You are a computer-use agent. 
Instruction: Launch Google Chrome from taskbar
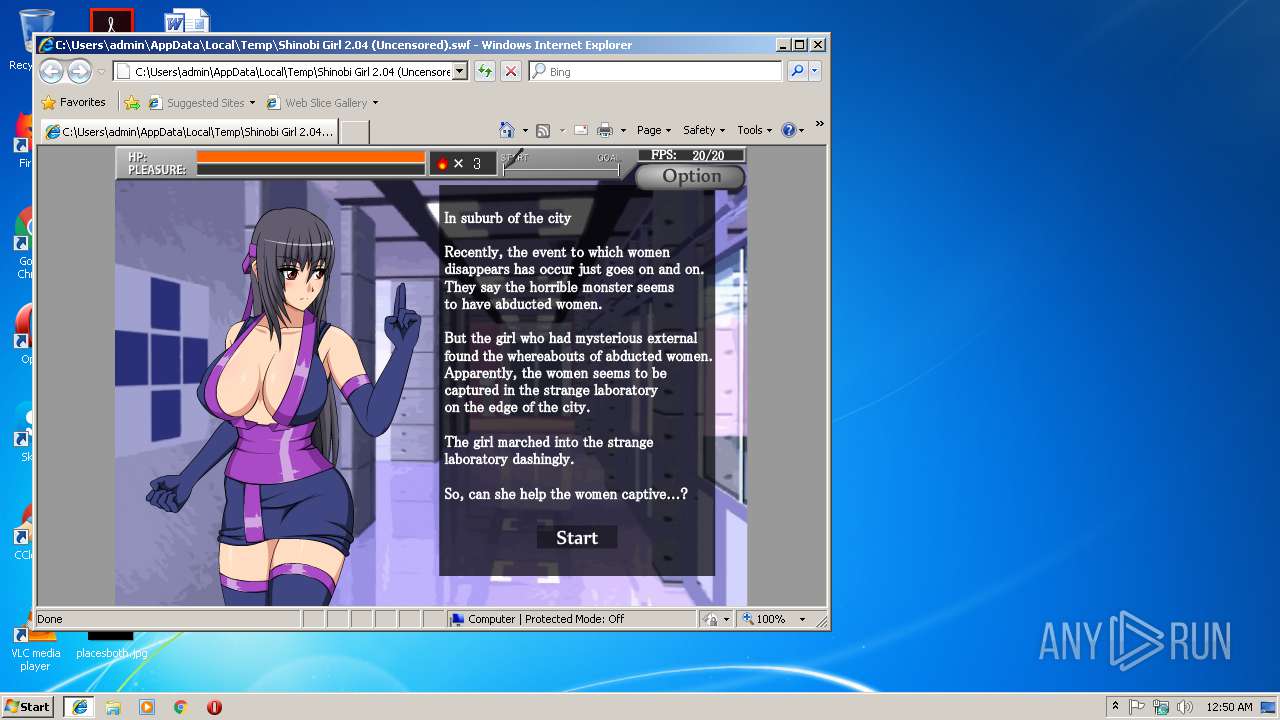(181, 706)
